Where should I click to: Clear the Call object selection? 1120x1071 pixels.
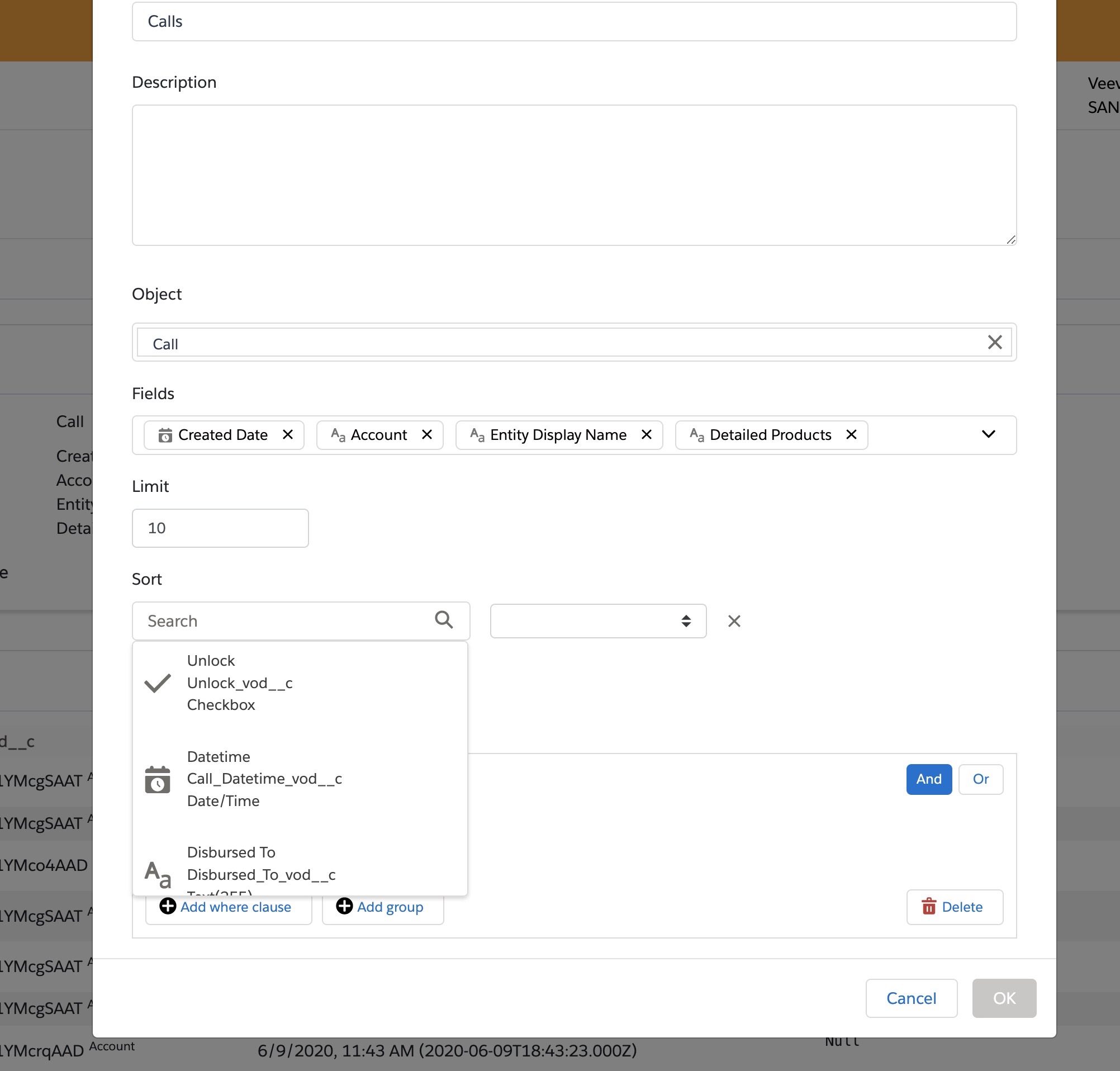[x=994, y=343]
